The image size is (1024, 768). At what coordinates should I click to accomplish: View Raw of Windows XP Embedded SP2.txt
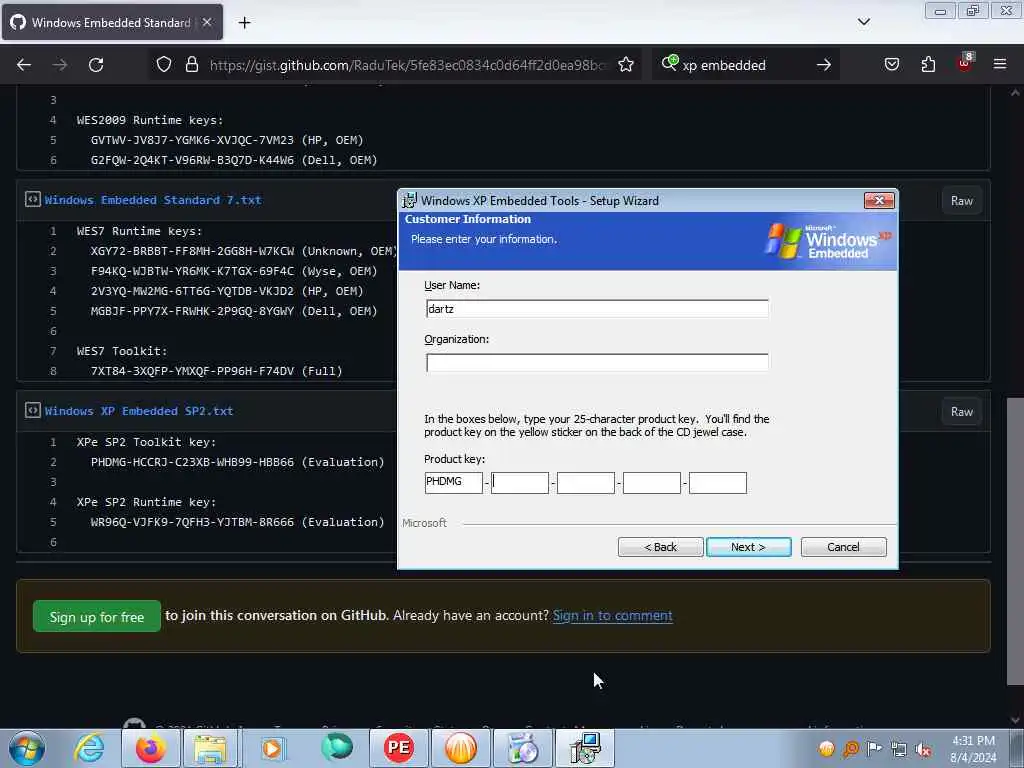point(961,411)
